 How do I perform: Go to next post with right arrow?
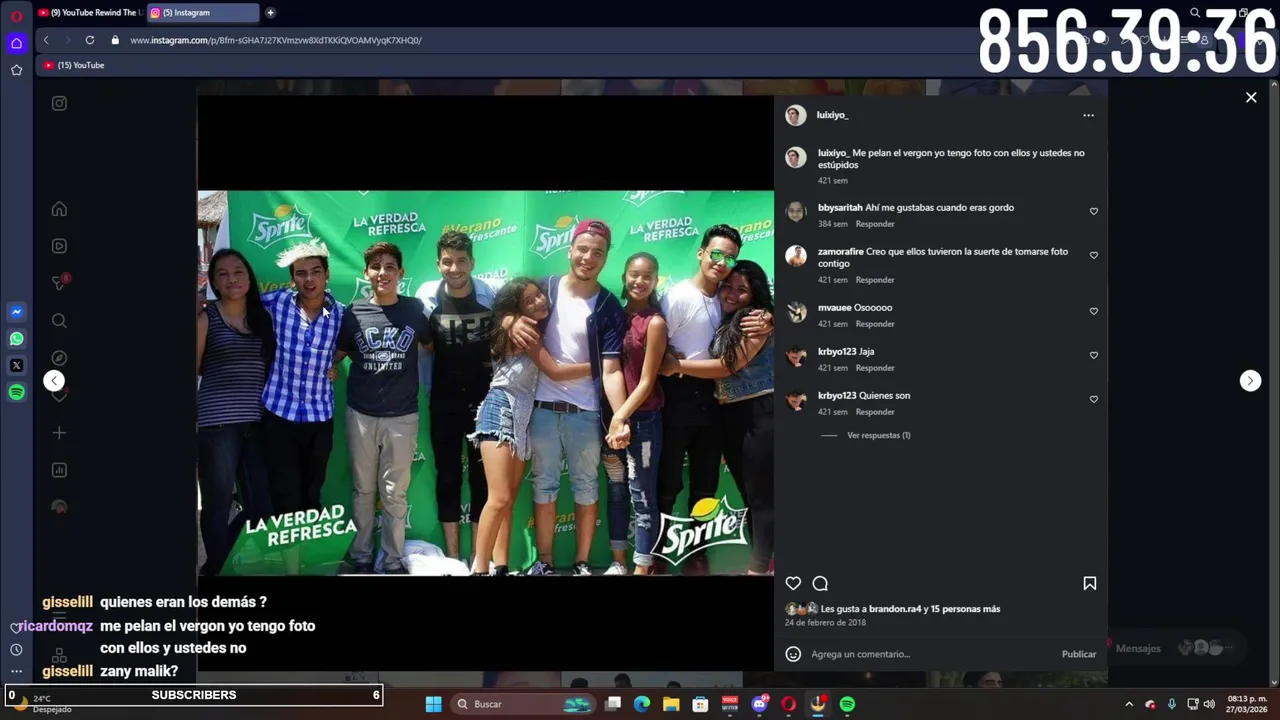pyautogui.click(x=1250, y=380)
